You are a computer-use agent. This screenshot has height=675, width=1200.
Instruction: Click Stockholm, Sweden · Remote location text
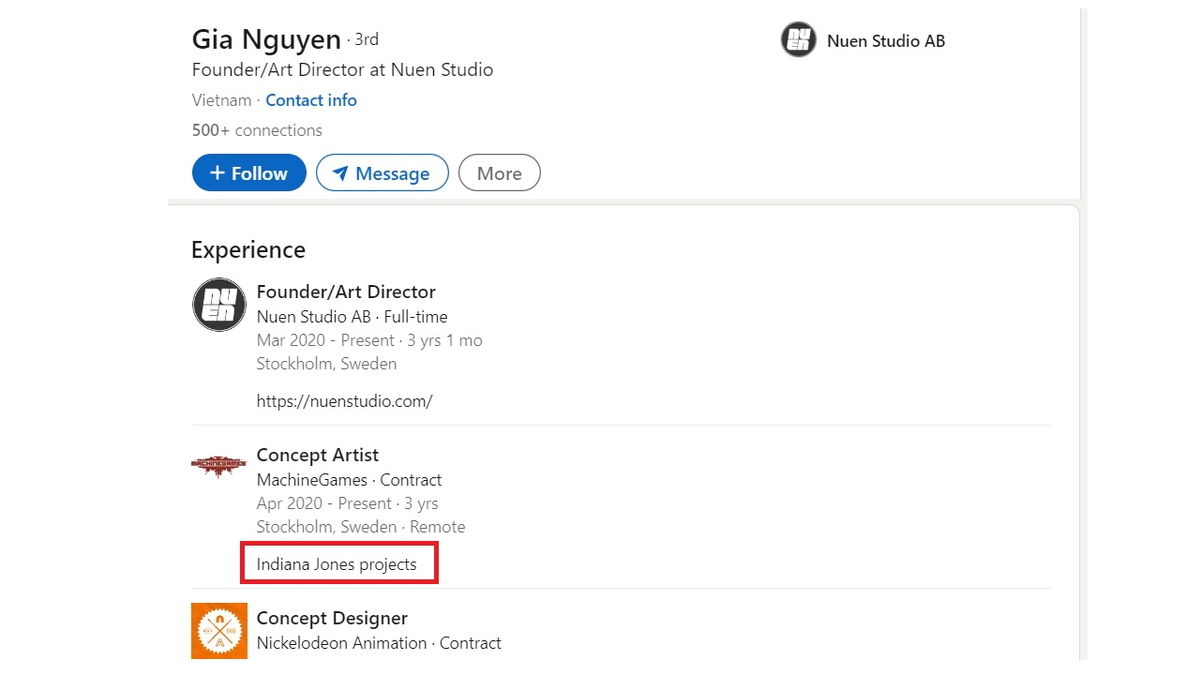coord(361,527)
